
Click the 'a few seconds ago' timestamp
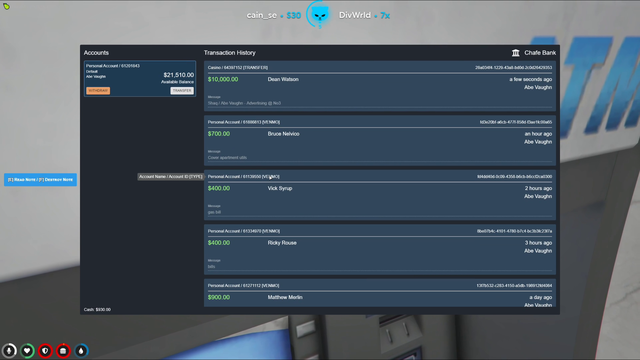531,79
